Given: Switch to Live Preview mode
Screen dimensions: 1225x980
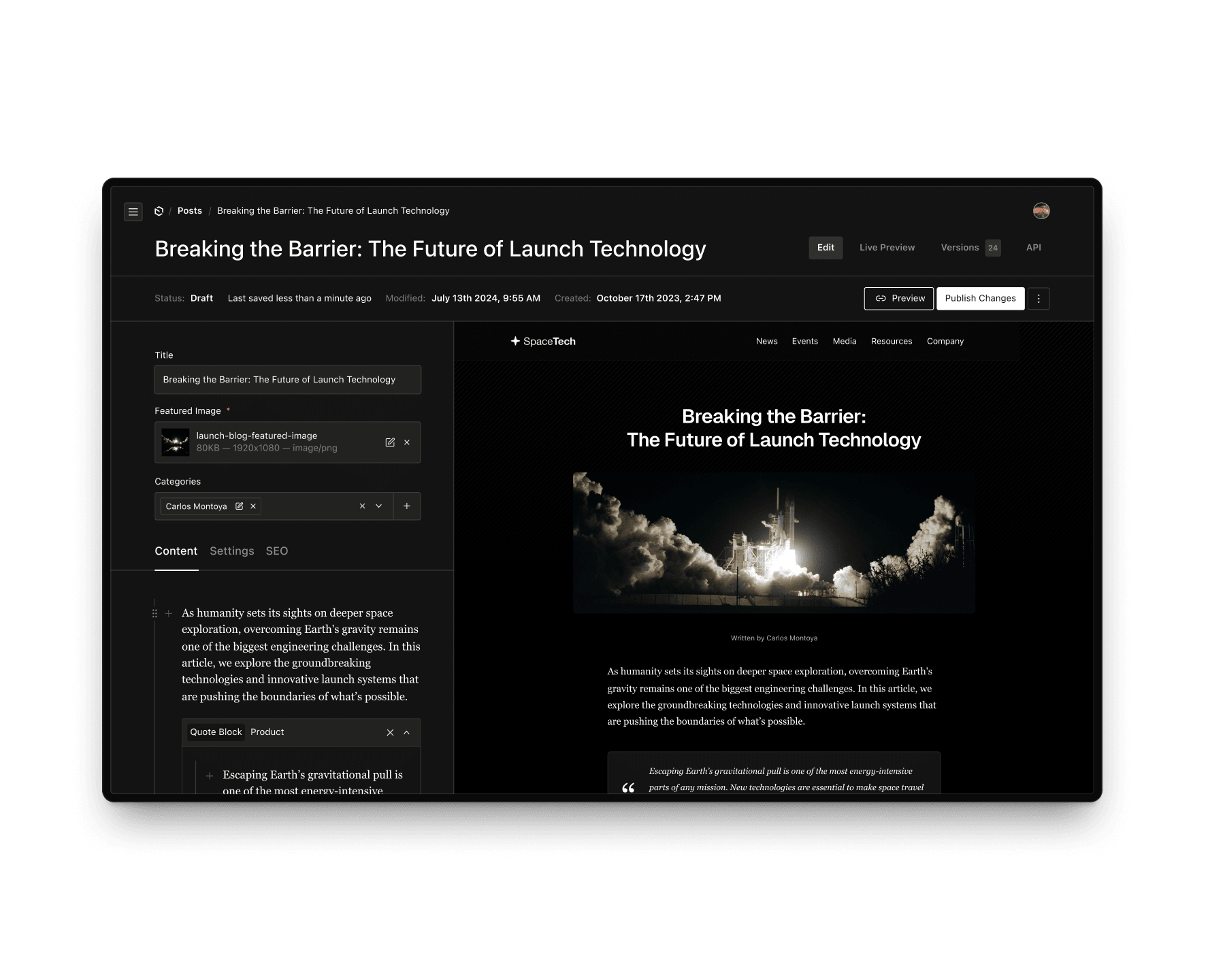Looking at the screenshot, I should click(887, 248).
